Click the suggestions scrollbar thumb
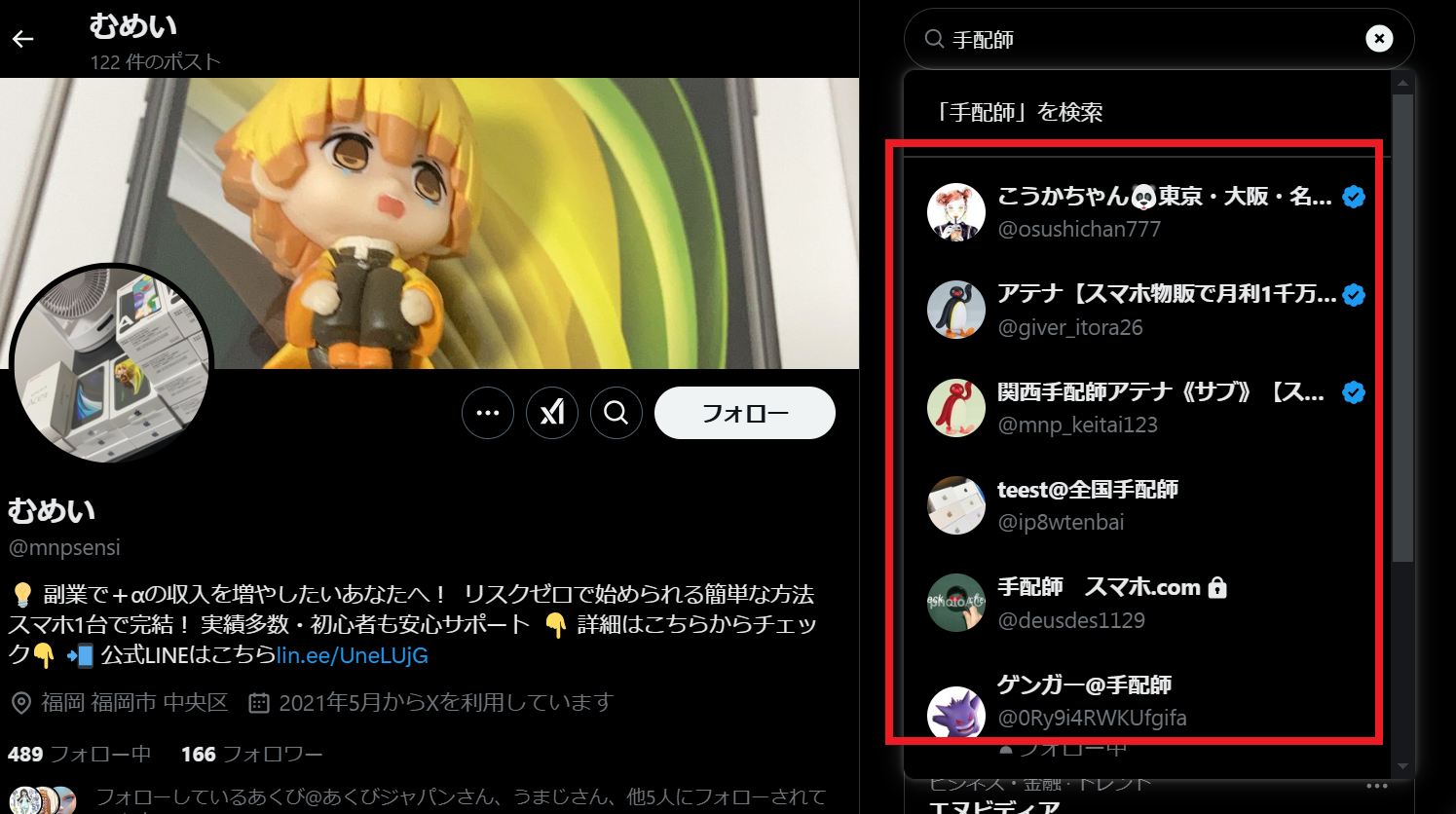Viewport: 1456px width, 814px height. pos(1402,328)
